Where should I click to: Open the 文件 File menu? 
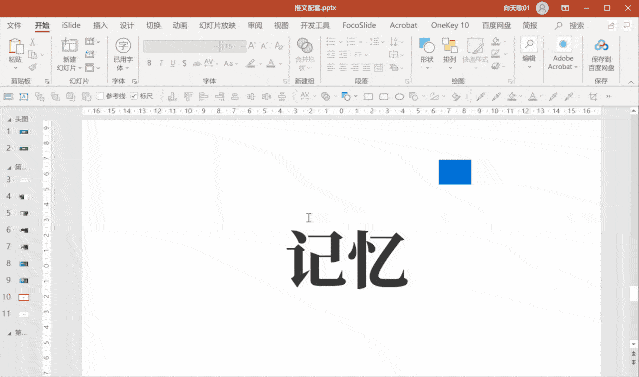pyautogui.click(x=14, y=25)
